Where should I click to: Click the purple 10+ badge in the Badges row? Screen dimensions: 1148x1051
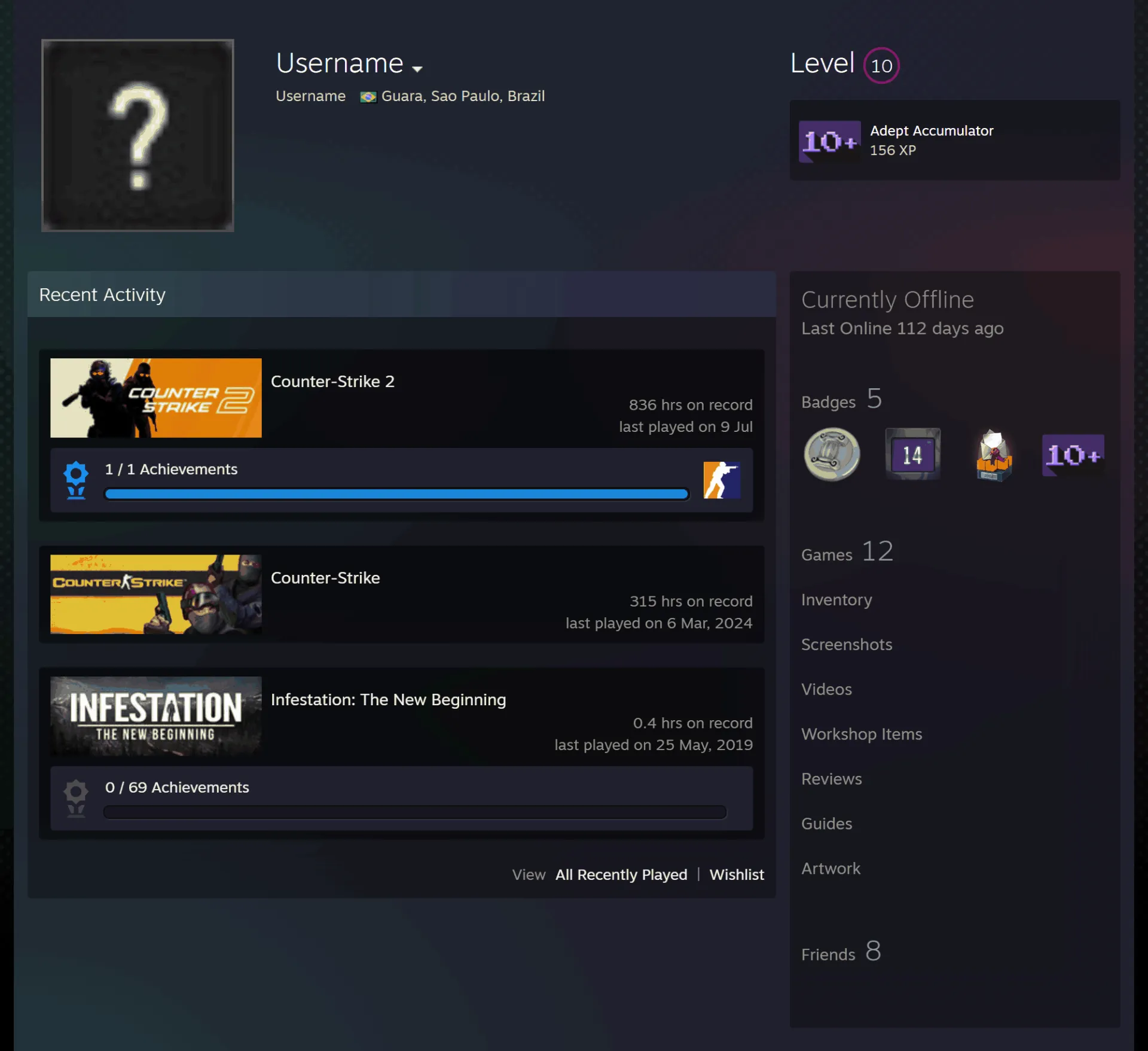tap(1073, 455)
